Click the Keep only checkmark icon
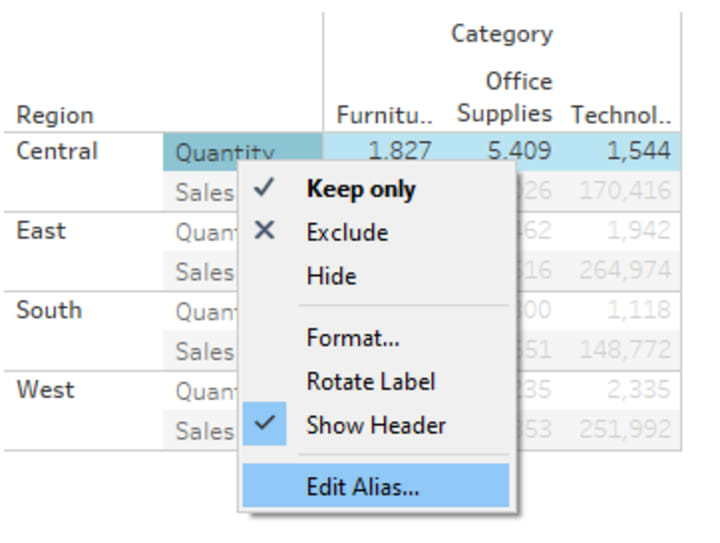Viewport: 720px width, 543px height. click(x=265, y=188)
